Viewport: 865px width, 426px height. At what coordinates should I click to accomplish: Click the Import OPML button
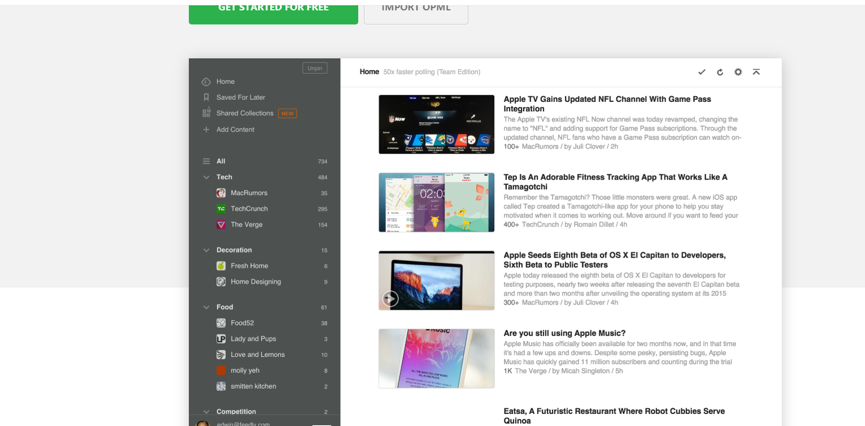415,8
